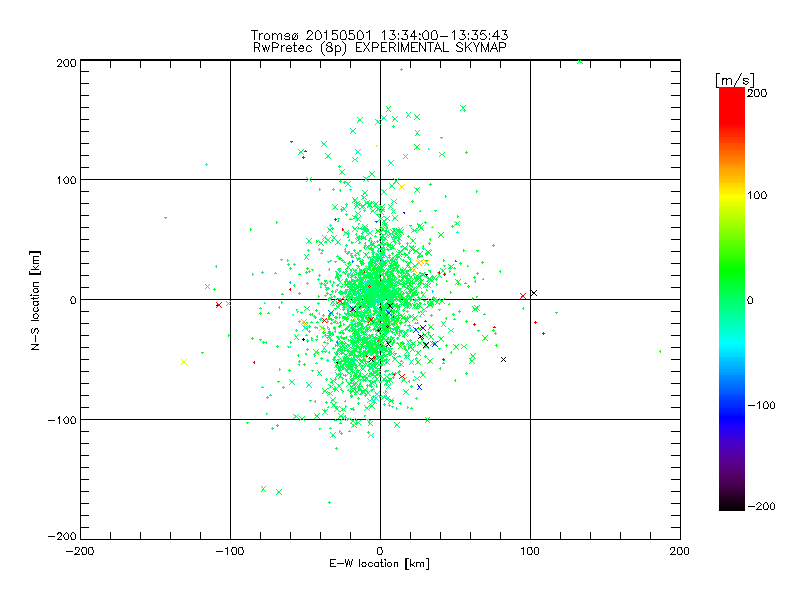This screenshot has width=800, height=600.
Task: Click the '-100' tick label on the colorbar
Action: click(x=761, y=406)
